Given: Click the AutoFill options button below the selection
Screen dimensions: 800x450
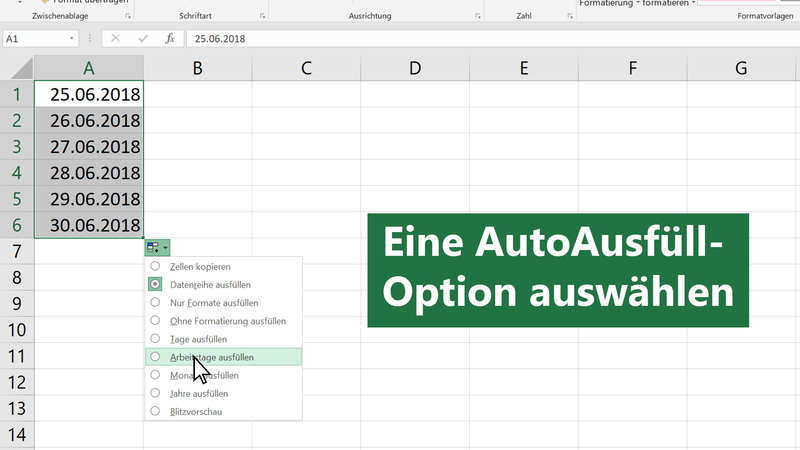Looking at the screenshot, I should pos(157,247).
